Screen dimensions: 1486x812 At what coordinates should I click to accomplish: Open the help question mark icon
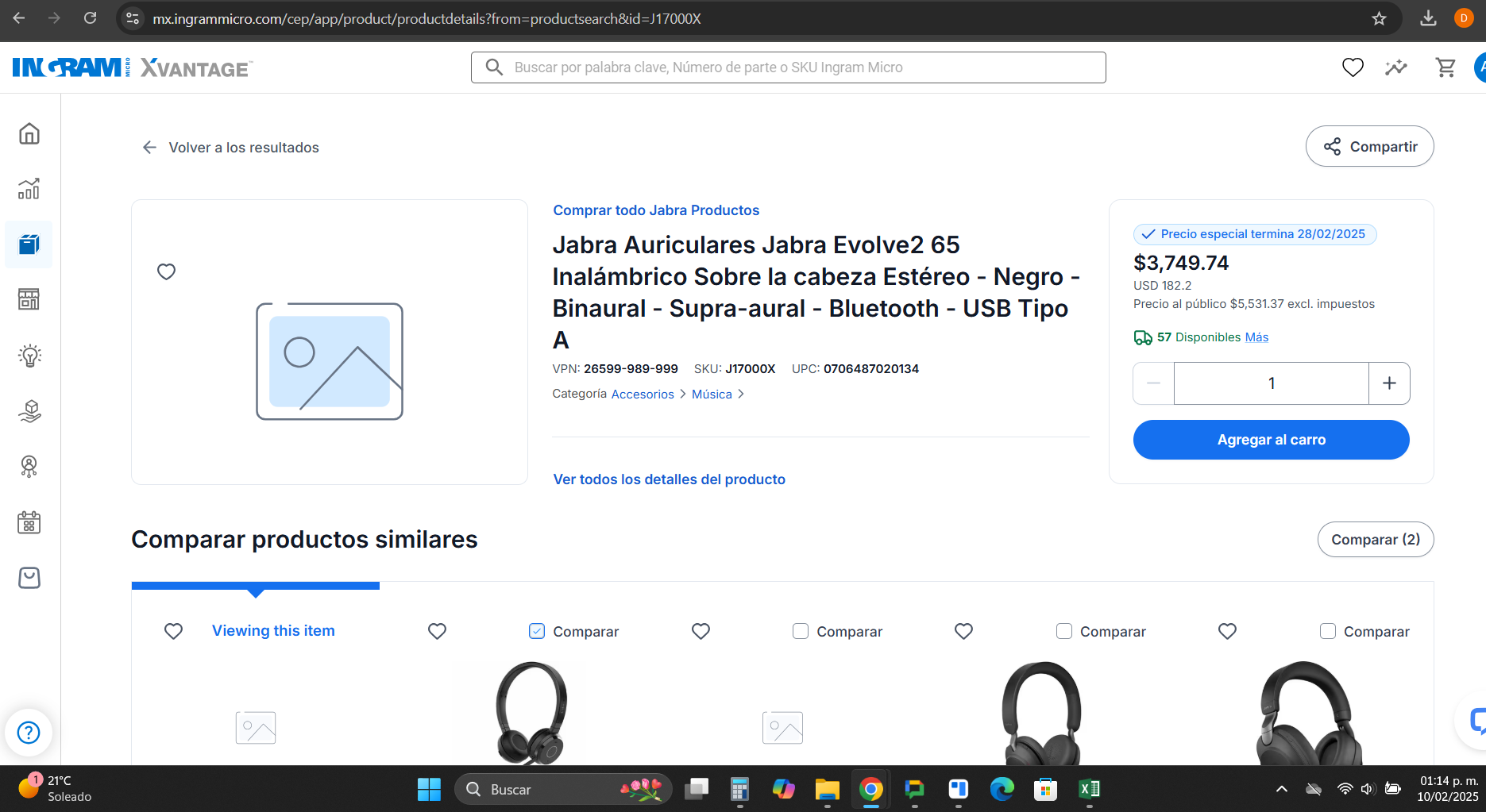point(29,732)
